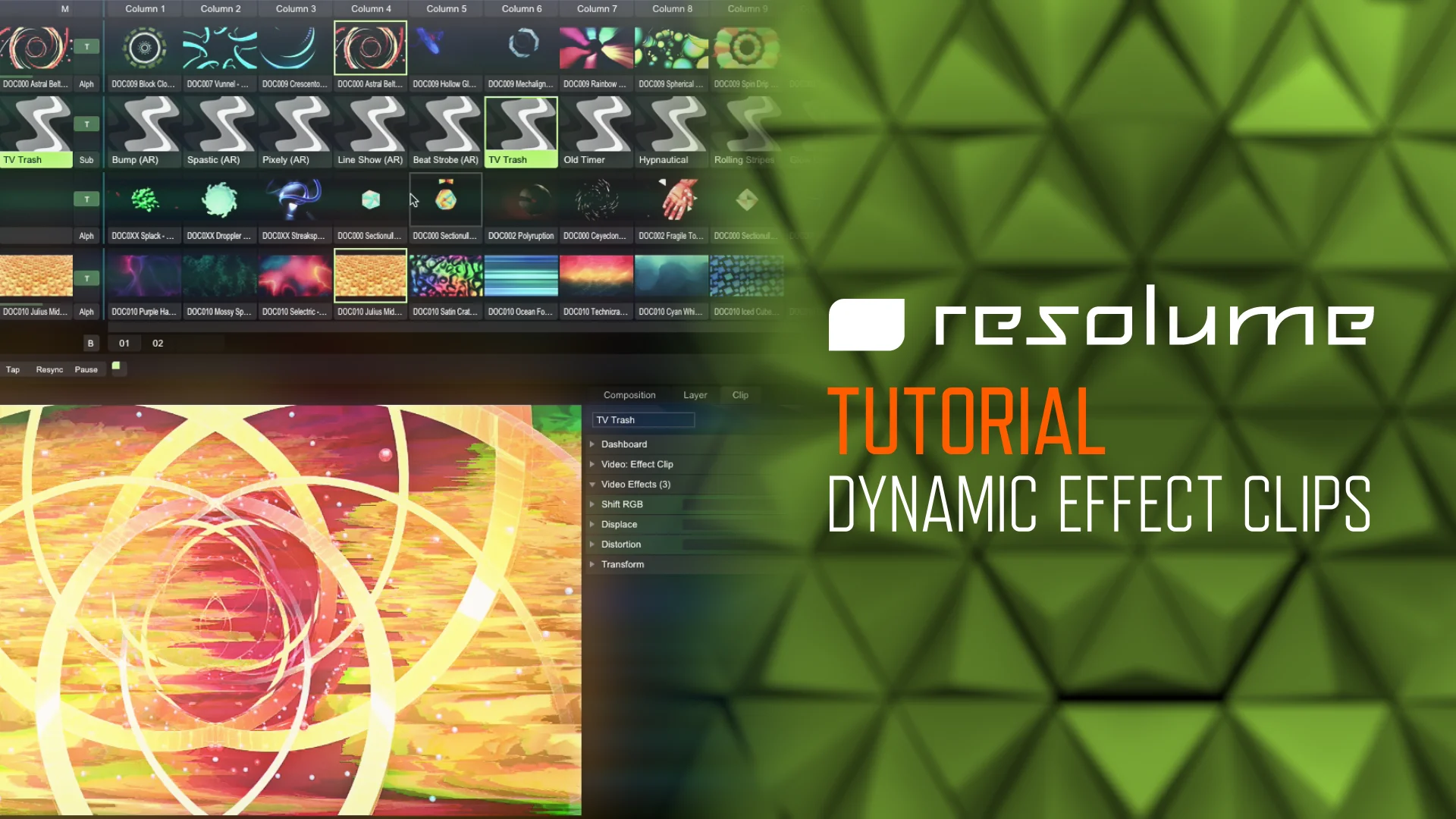Image resolution: width=1456 pixels, height=819 pixels.
Task: Switch to the Composition tab
Action: tap(630, 394)
